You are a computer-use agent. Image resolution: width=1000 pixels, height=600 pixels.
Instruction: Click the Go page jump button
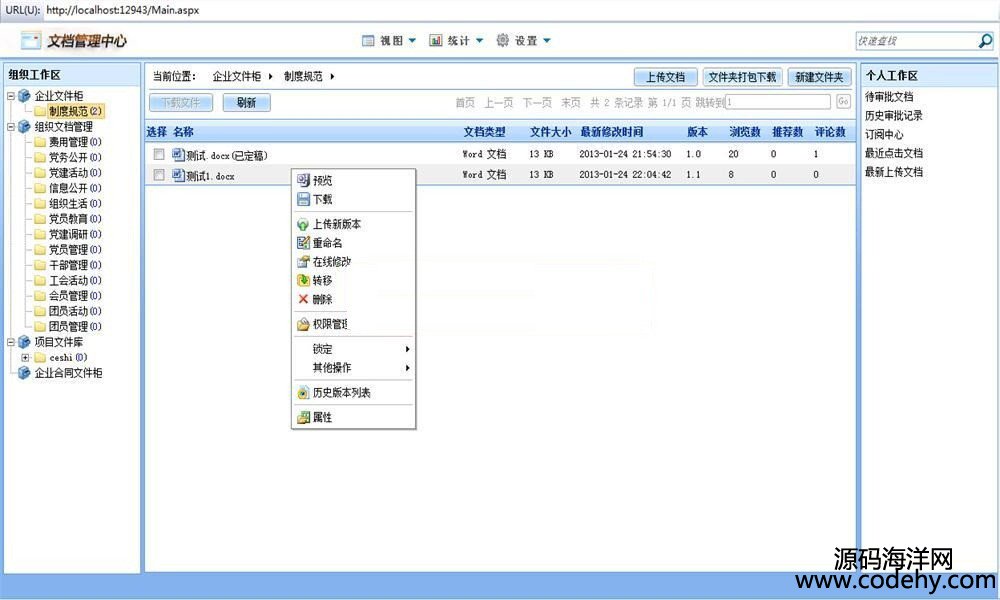[x=843, y=102]
